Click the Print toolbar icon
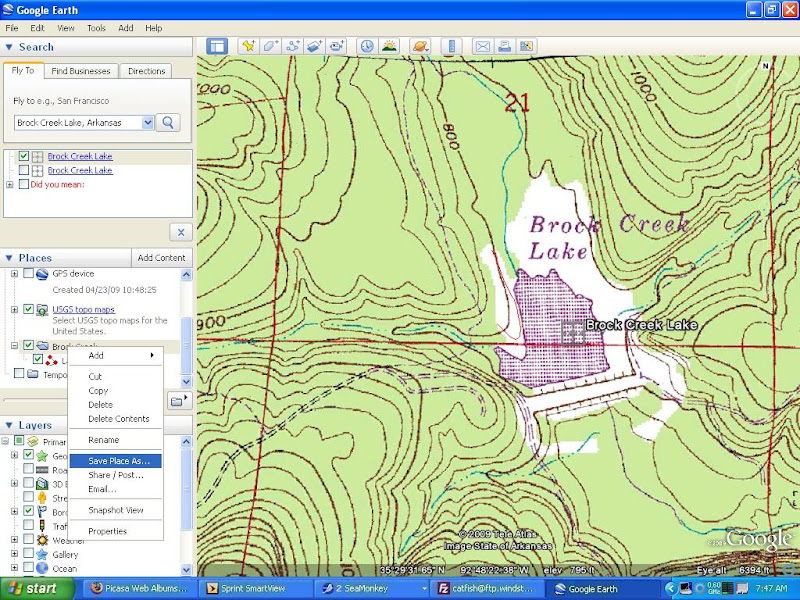The width and height of the screenshot is (800, 600). pyautogui.click(x=504, y=46)
